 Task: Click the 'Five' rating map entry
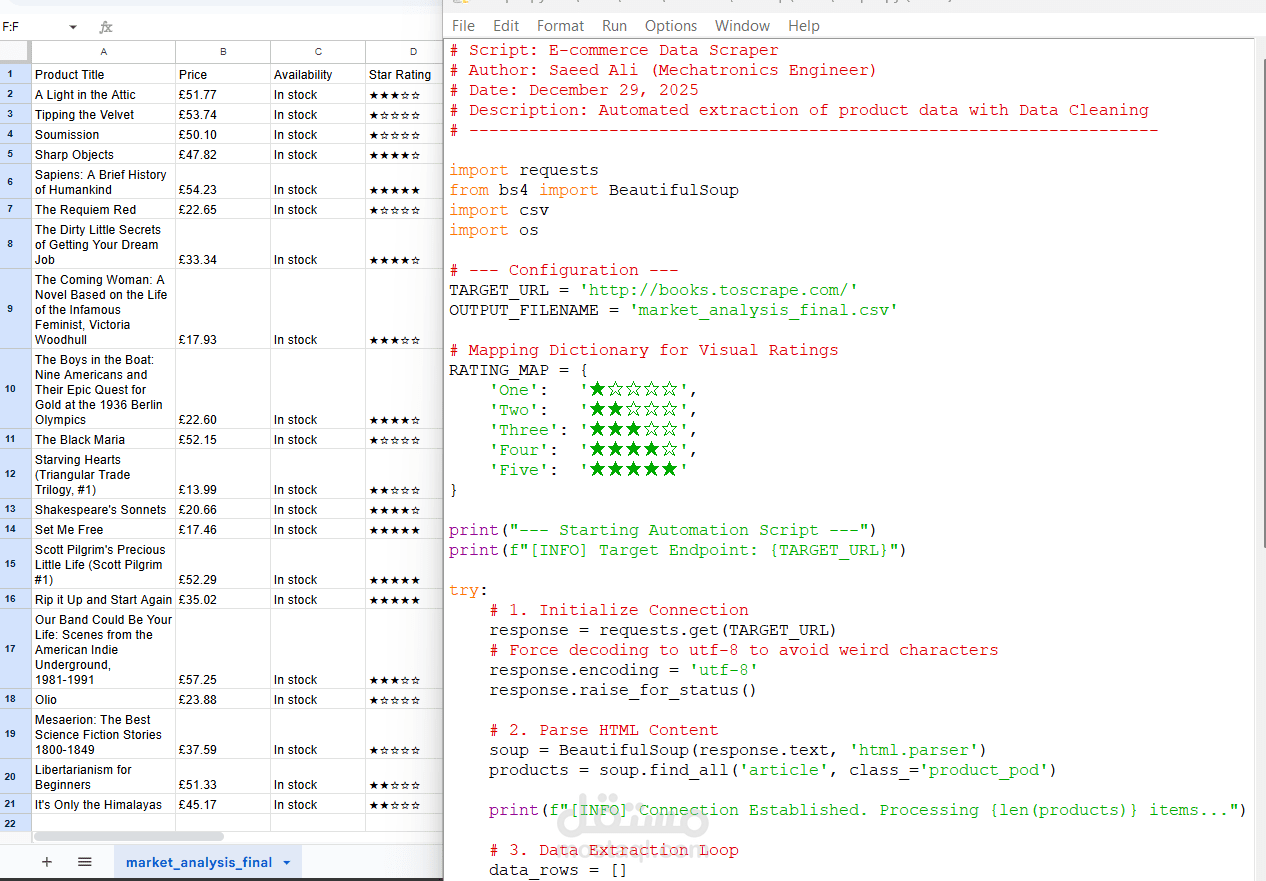click(589, 470)
